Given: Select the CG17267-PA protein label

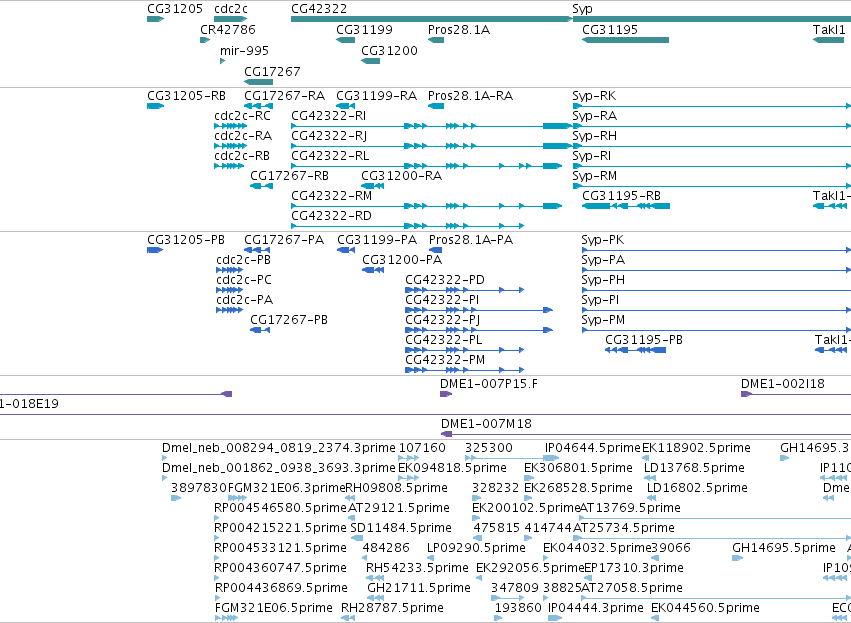Looking at the screenshot, I should (x=284, y=240).
